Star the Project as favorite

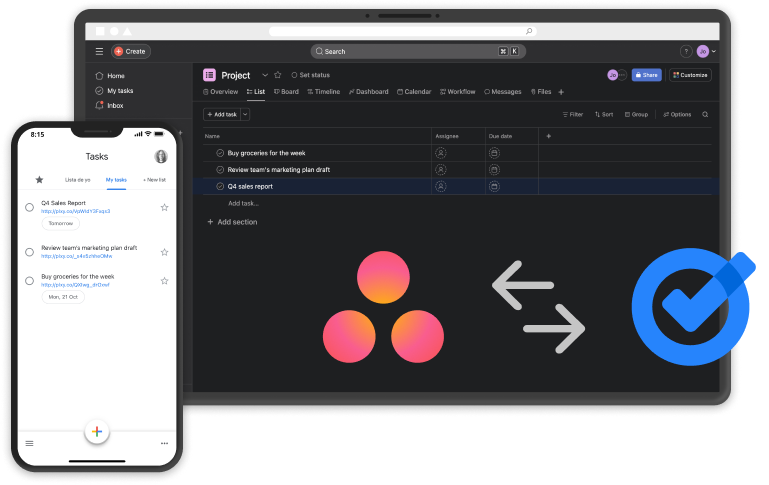point(278,75)
